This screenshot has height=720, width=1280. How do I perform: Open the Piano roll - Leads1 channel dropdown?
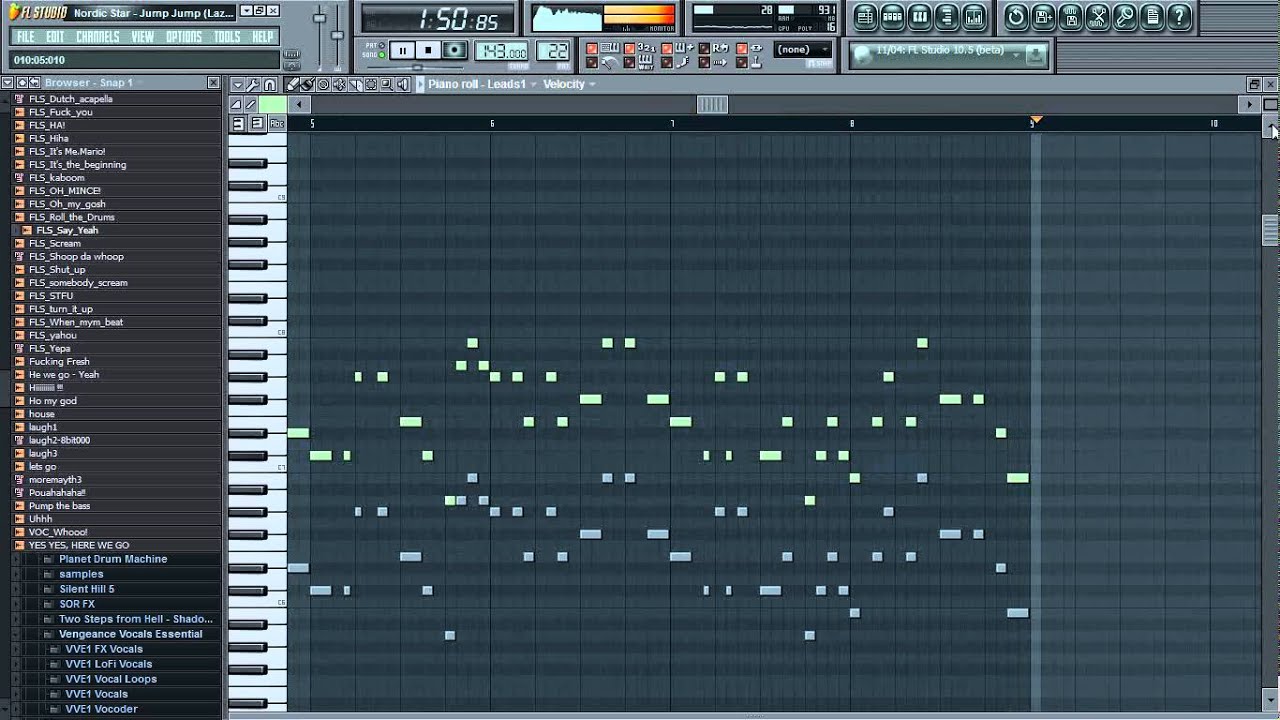[x=482, y=84]
